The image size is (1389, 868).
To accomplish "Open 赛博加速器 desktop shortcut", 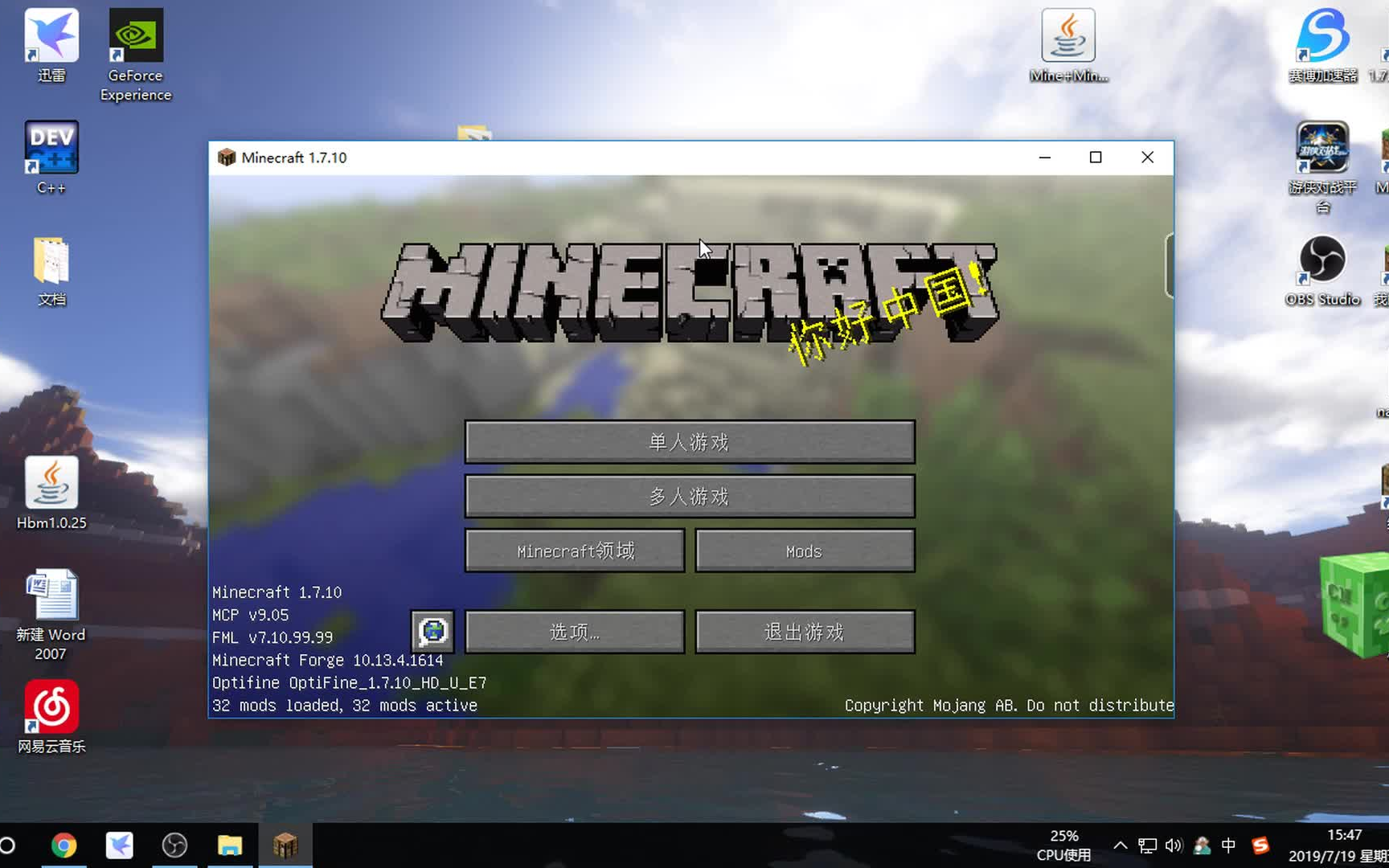I will coord(1322,46).
